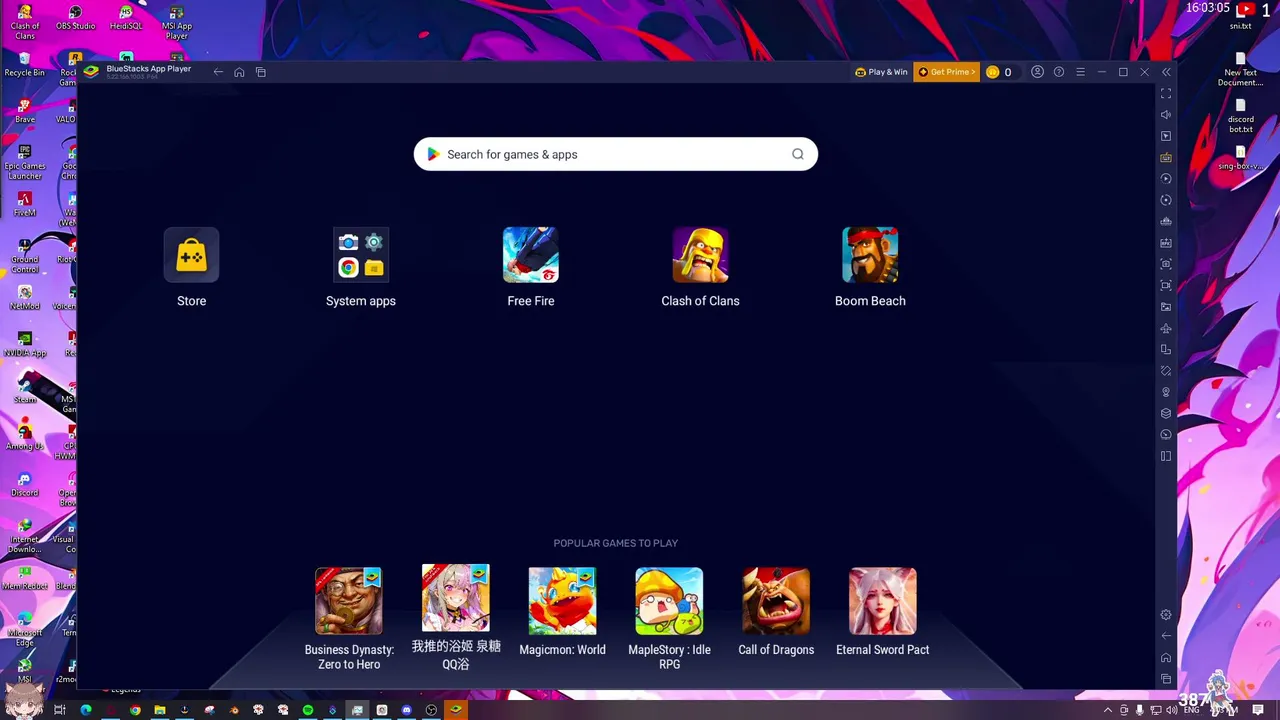
Task: Launch Clash of Clans in BlueStacks
Action: coord(700,256)
